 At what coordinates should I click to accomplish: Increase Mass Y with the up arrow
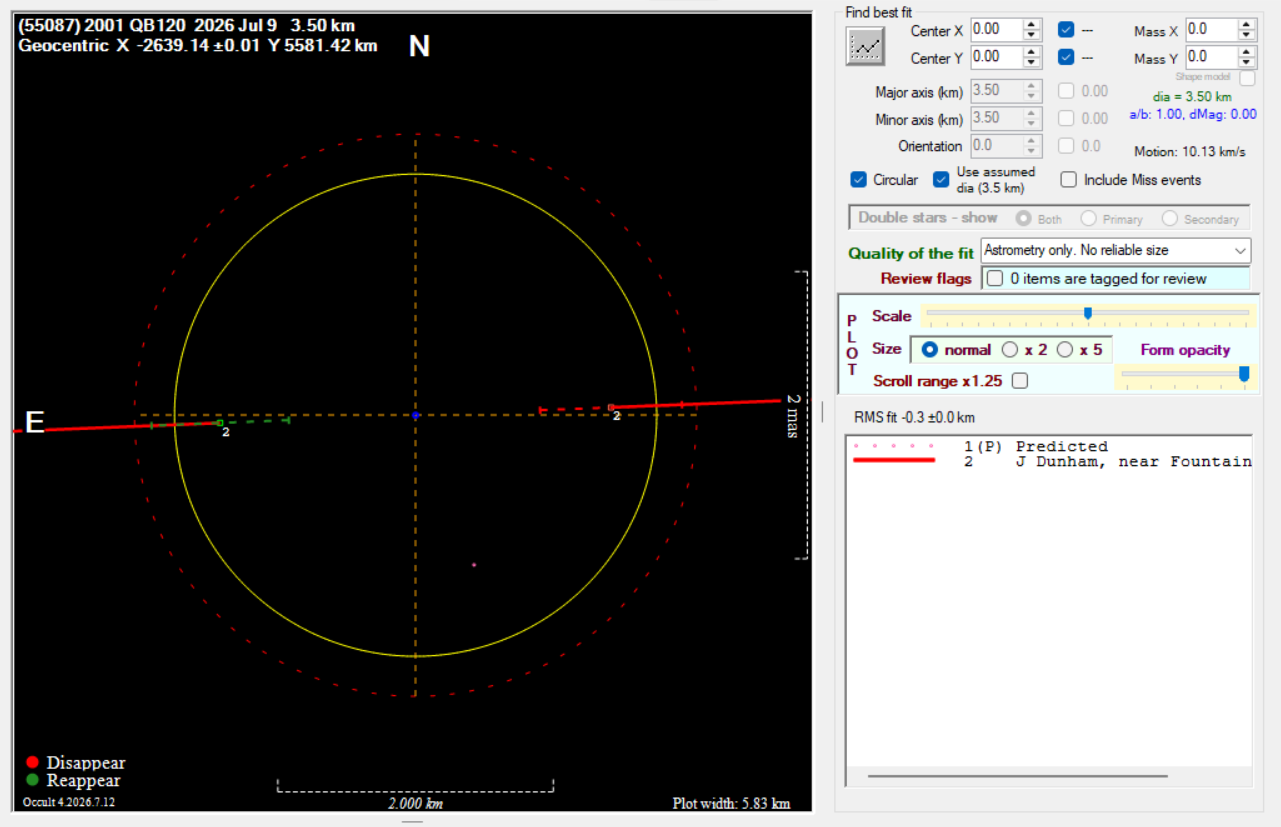[x=1246, y=52]
